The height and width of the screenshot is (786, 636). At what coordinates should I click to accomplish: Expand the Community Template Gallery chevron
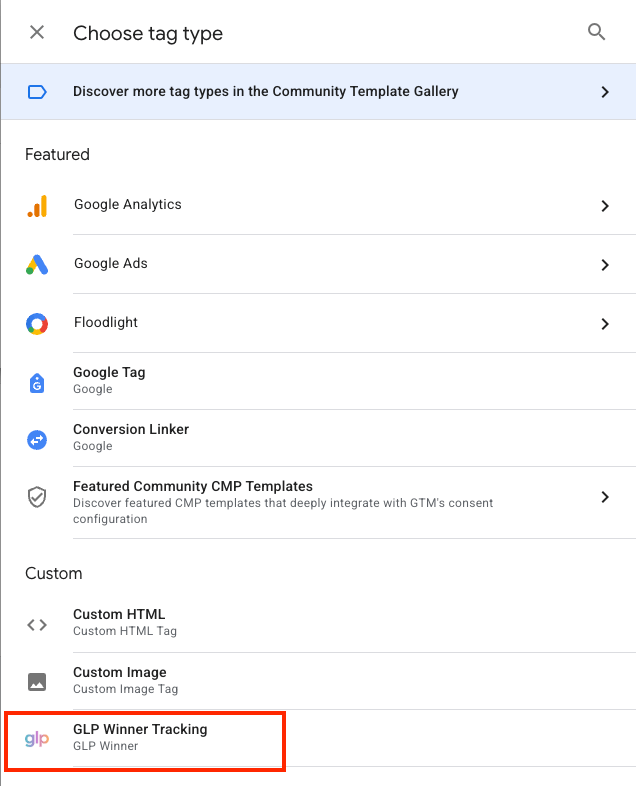(x=604, y=92)
